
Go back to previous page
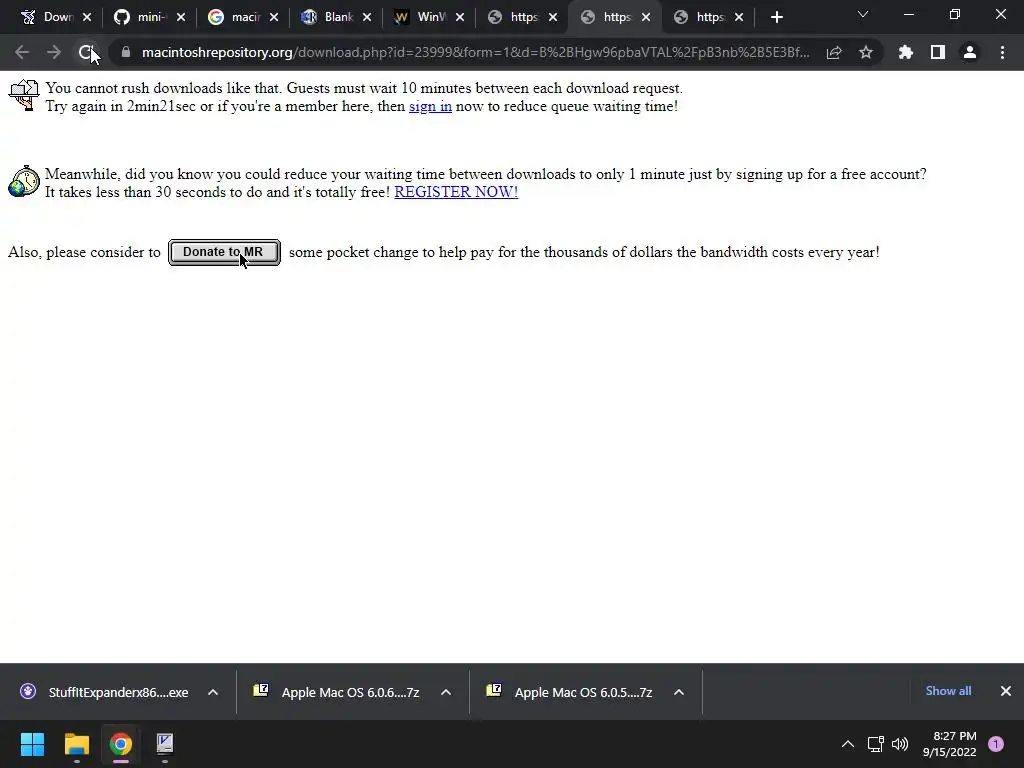point(22,52)
